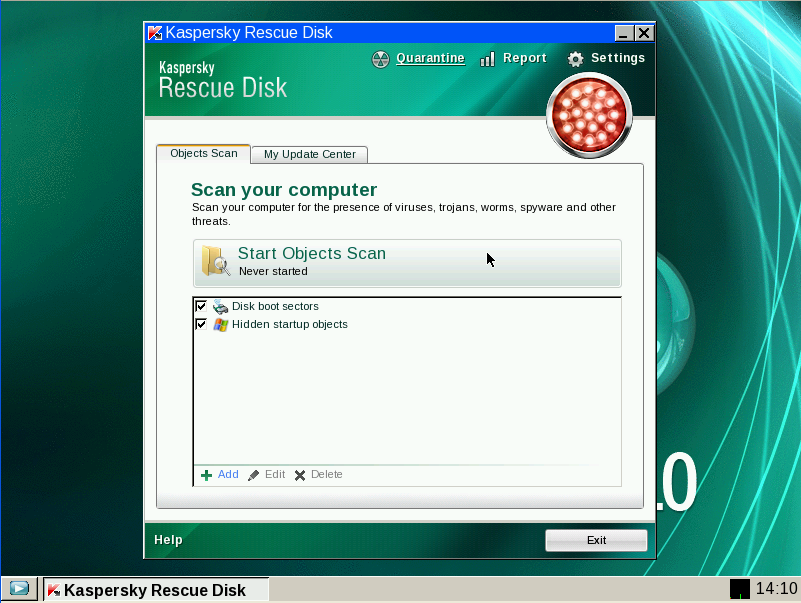
Task: Open Quarantine via its radiation icon
Action: click(x=381, y=59)
